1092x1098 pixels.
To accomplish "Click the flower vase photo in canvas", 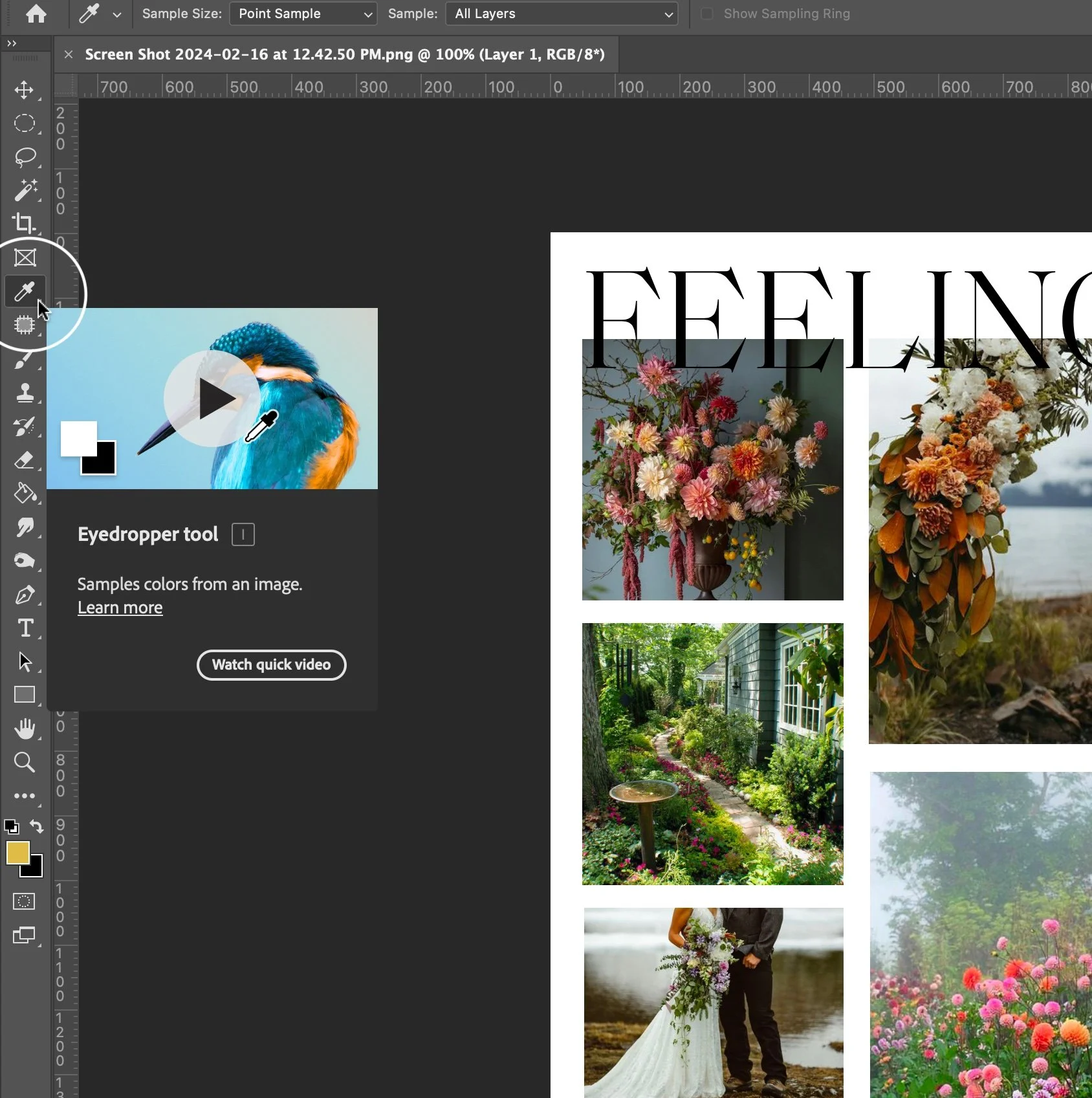I will 712,470.
